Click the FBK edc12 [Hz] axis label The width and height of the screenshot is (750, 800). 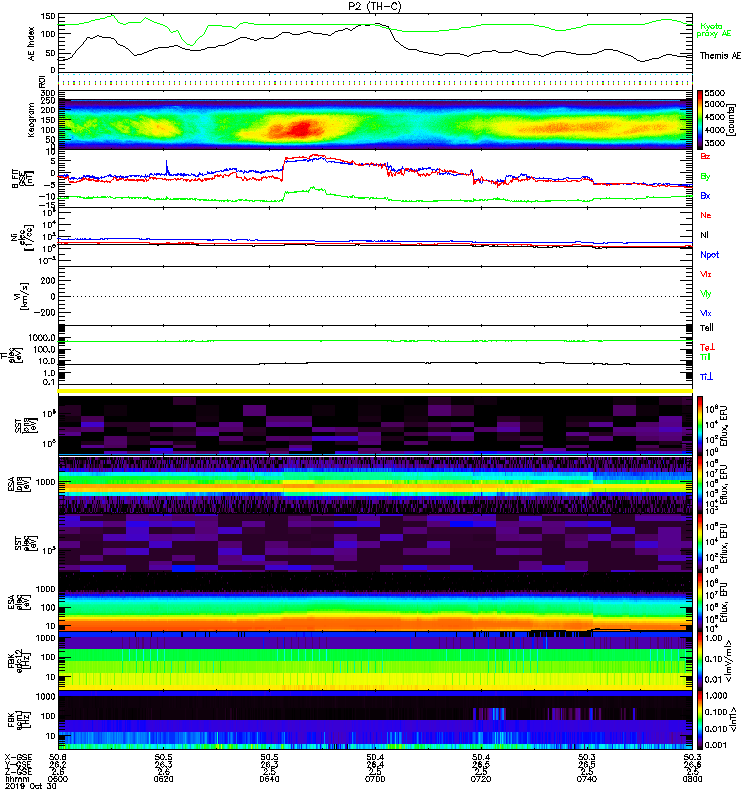pyautogui.click(x=17, y=661)
